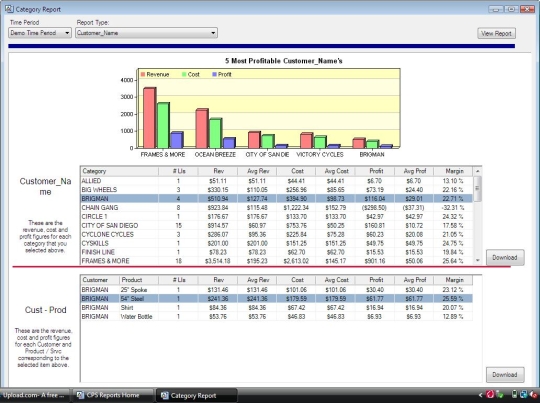Select the ALLIED row
The height and width of the screenshot is (403, 540).
point(277,181)
